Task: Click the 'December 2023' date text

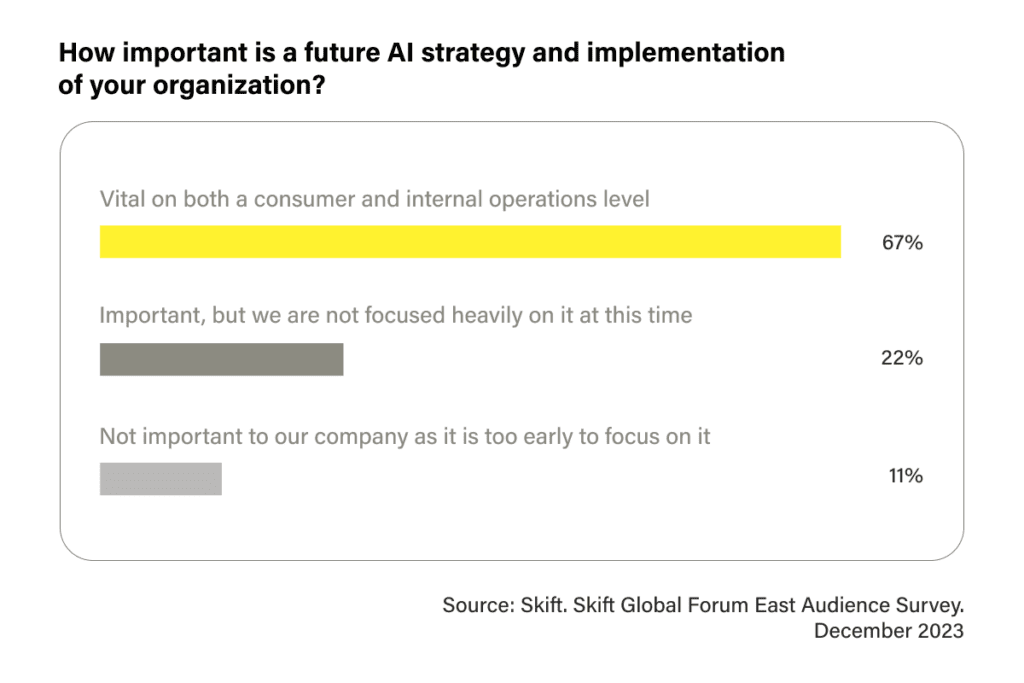Action: click(x=889, y=631)
